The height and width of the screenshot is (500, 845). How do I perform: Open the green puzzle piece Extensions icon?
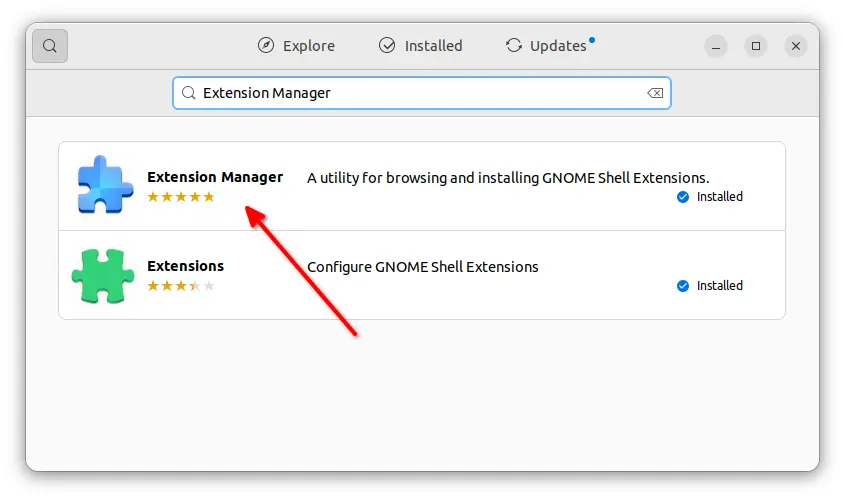point(102,275)
